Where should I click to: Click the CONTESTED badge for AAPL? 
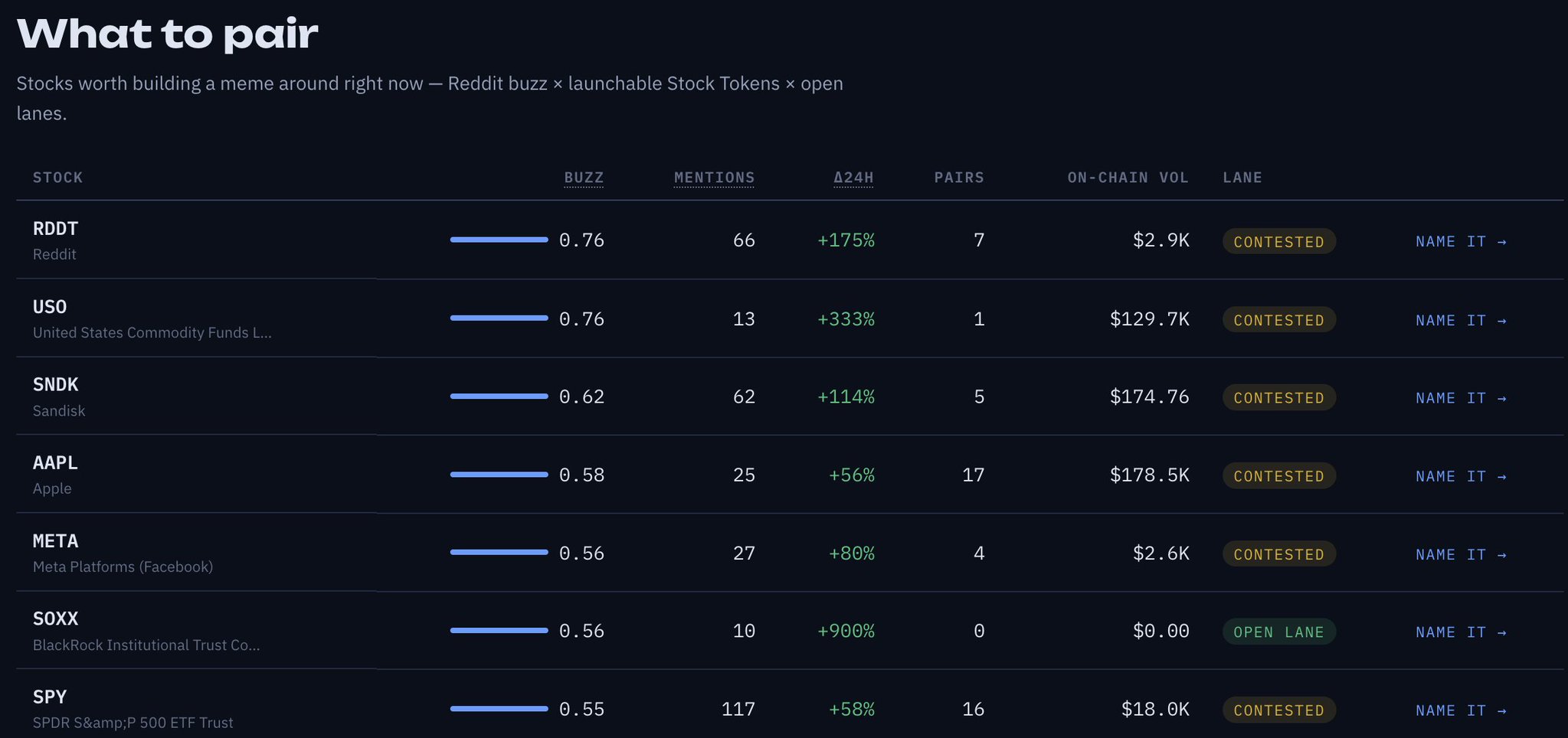coord(1279,476)
